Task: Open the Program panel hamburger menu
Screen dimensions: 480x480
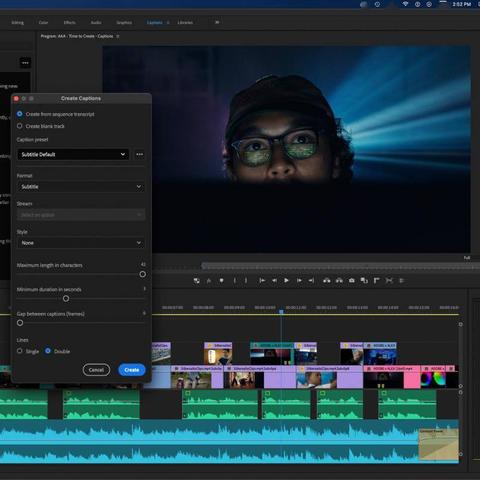Action: pos(118,36)
